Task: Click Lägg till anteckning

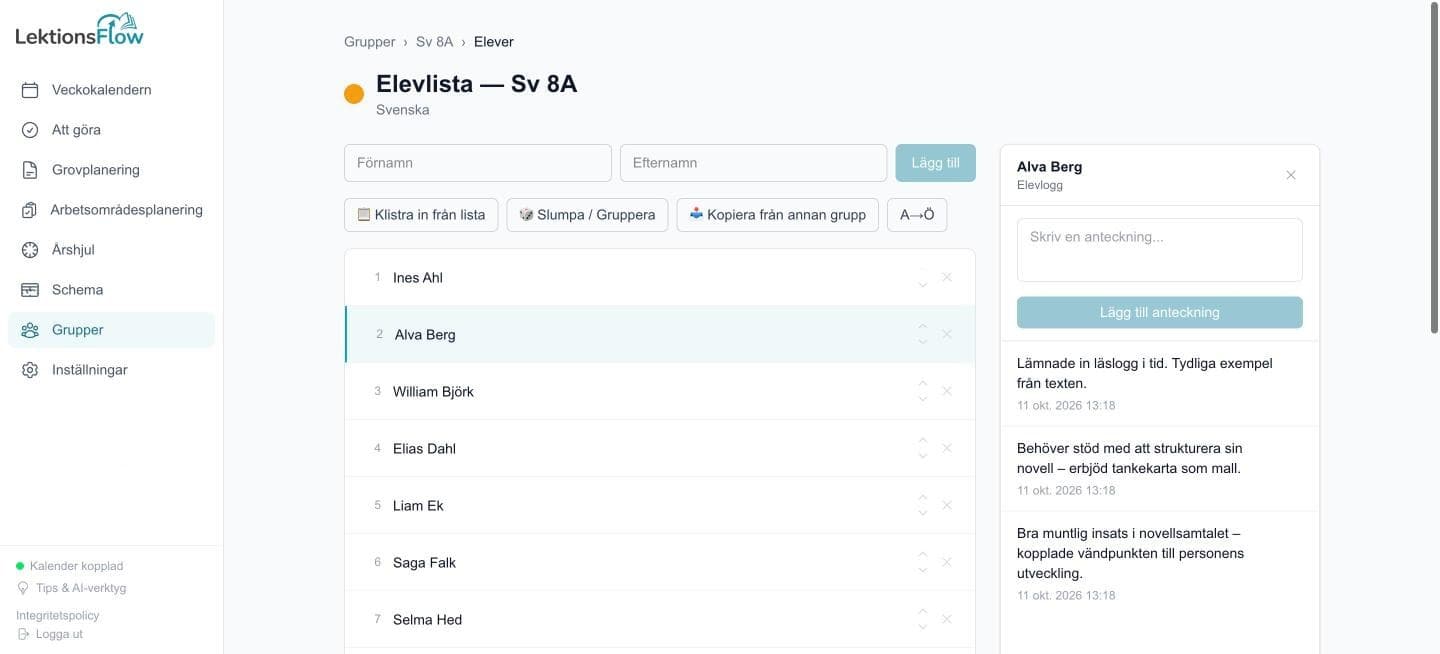Action: point(1160,312)
